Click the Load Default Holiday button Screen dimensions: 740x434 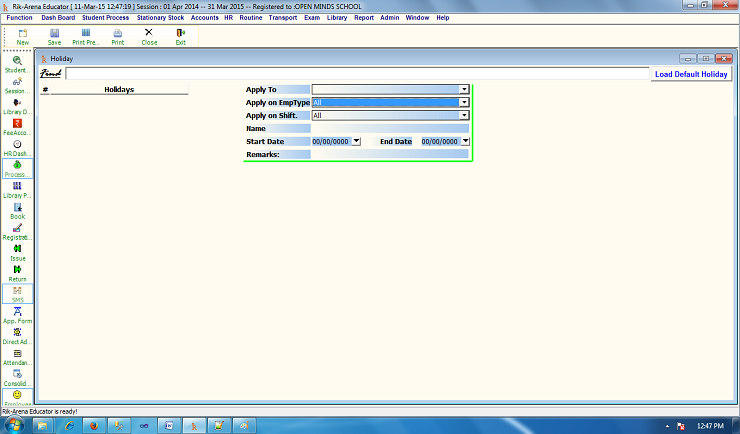(691, 74)
